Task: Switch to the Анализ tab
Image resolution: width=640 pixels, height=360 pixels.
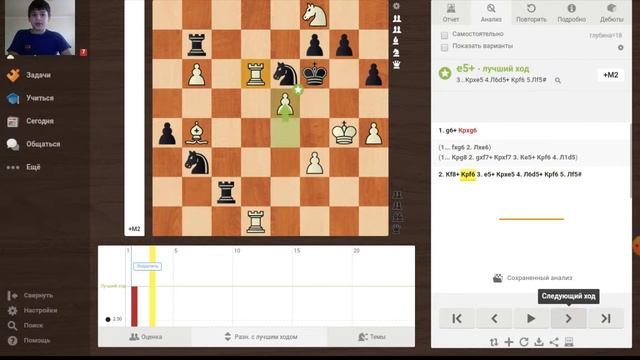Action: pos(491,12)
